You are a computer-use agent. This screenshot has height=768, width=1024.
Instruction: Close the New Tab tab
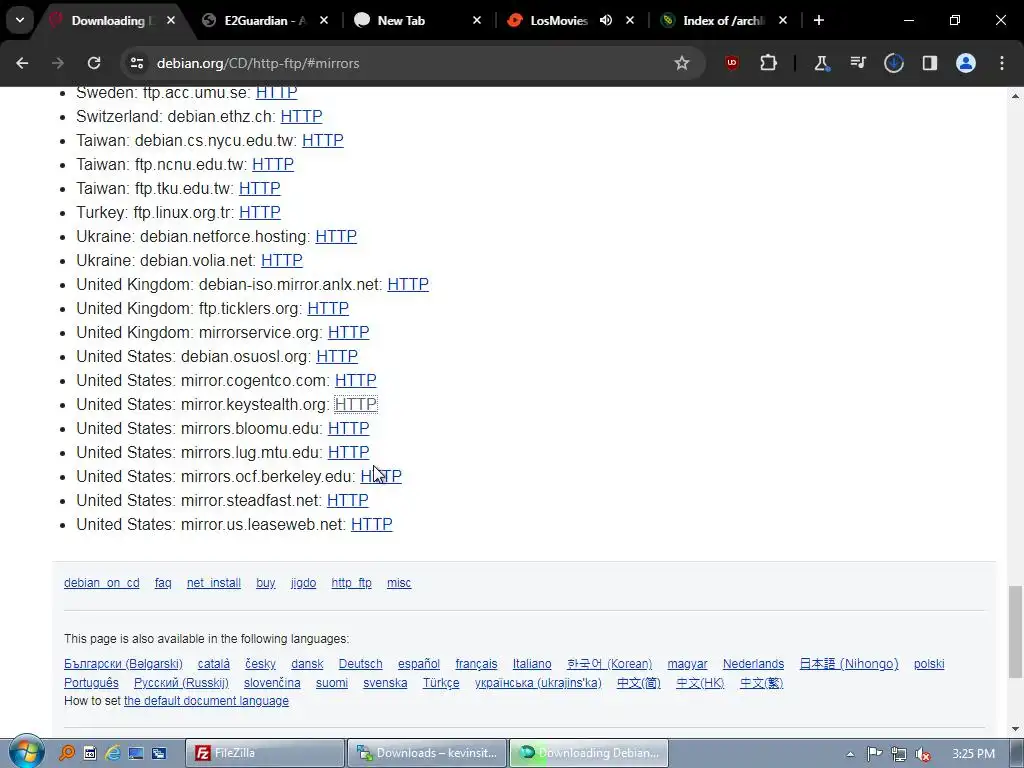(x=477, y=20)
